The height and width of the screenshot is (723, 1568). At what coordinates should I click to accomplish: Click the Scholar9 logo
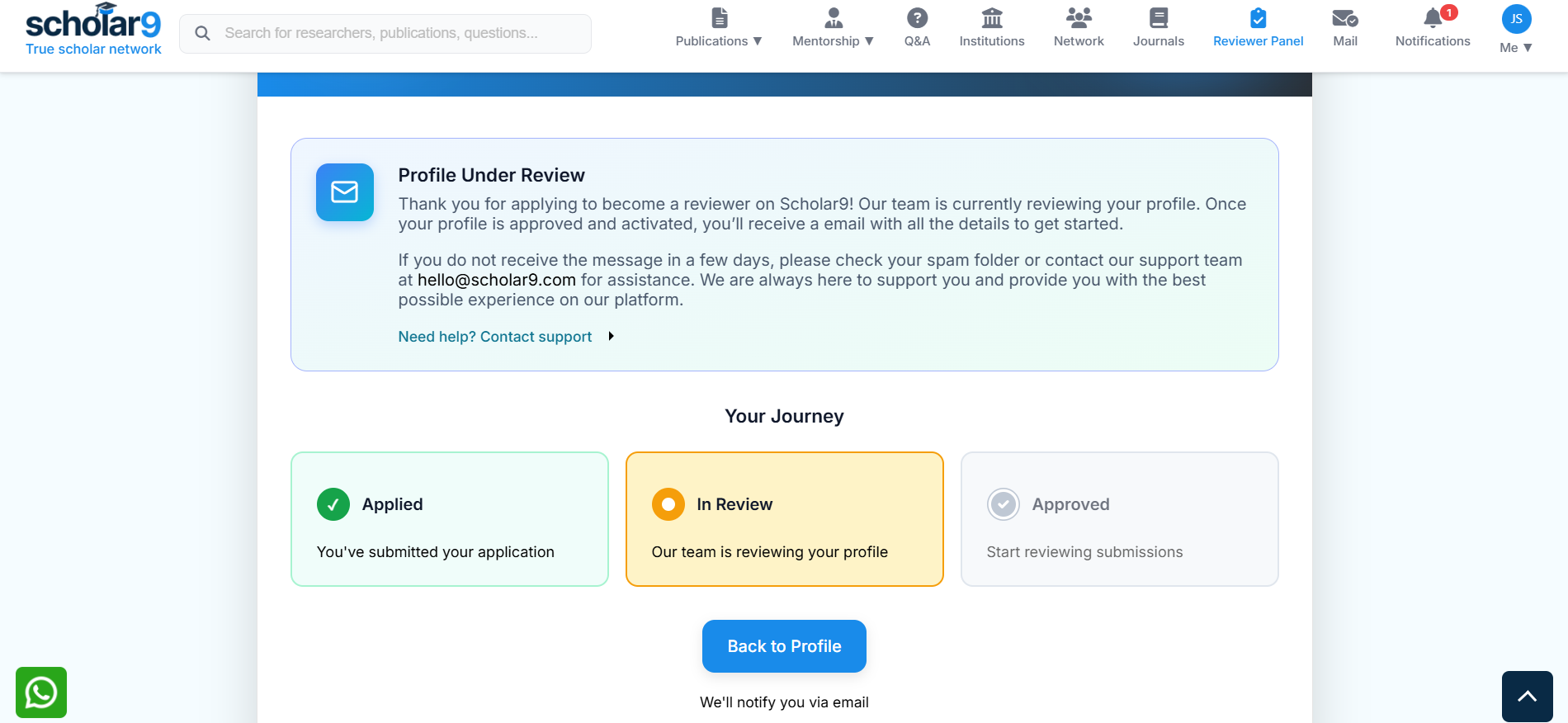93,30
